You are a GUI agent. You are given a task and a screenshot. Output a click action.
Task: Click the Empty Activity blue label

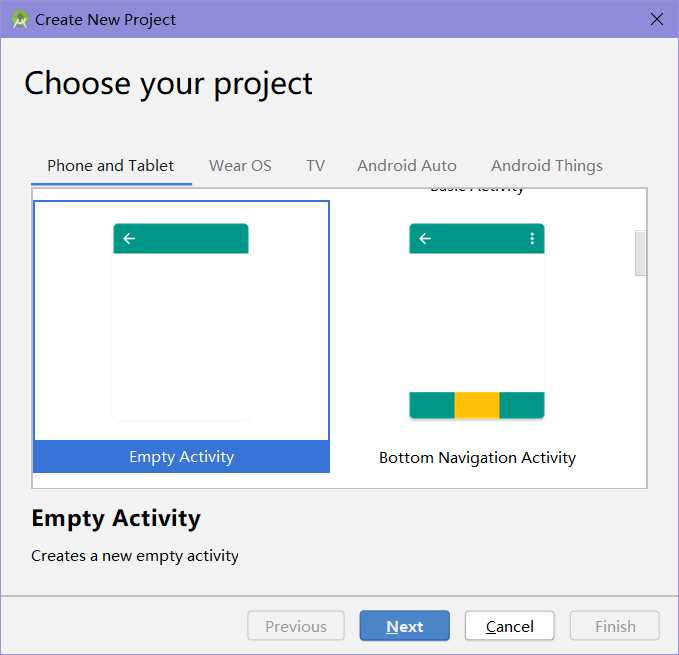(x=181, y=456)
